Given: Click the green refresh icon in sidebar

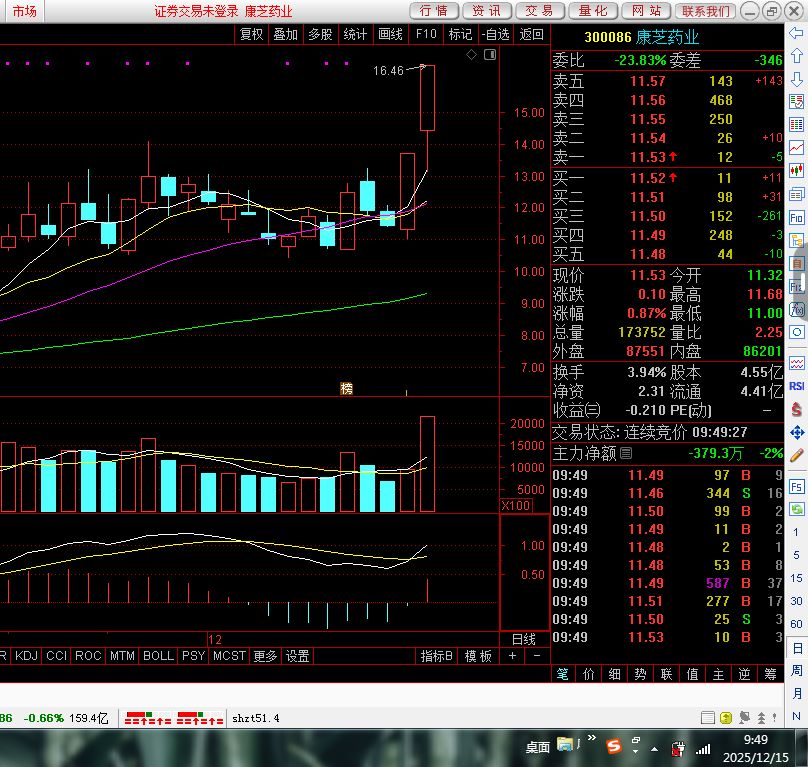Looking at the screenshot, I should click(x=796, y=509).
